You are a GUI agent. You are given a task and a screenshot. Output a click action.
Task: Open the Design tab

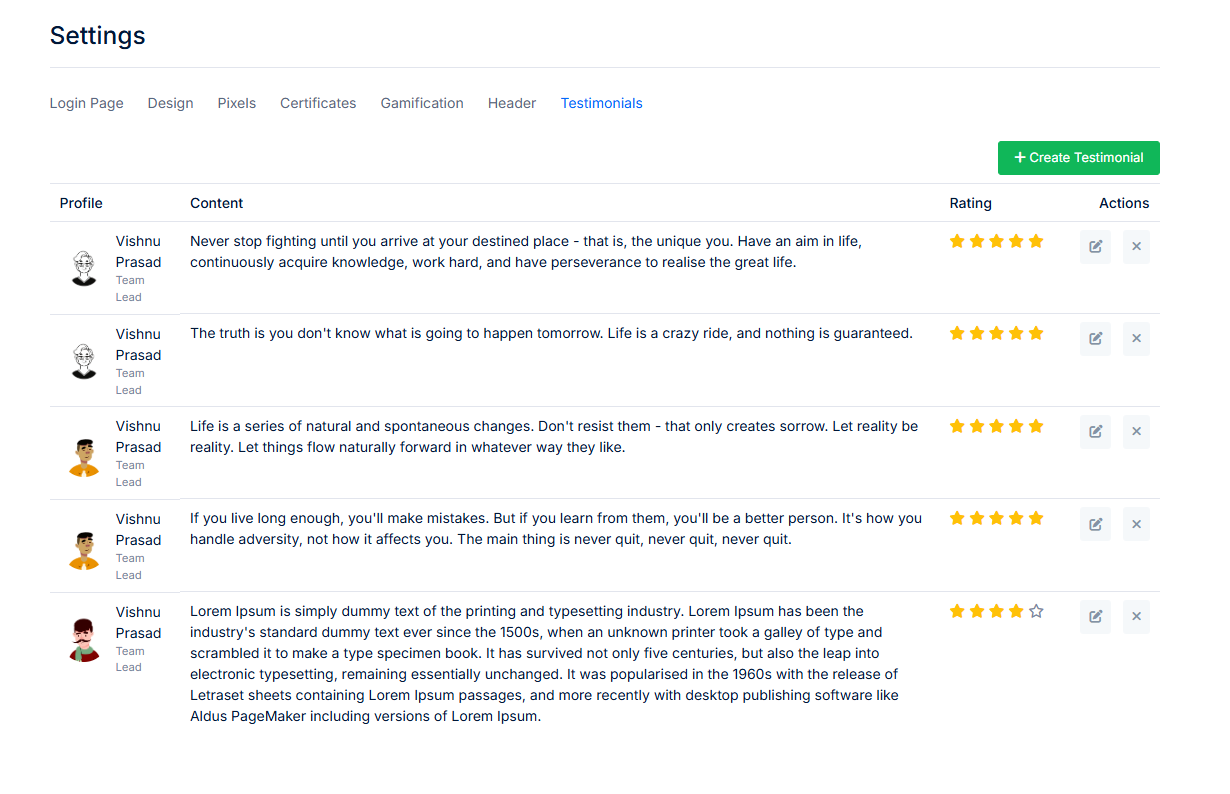(x=171, y=103)
